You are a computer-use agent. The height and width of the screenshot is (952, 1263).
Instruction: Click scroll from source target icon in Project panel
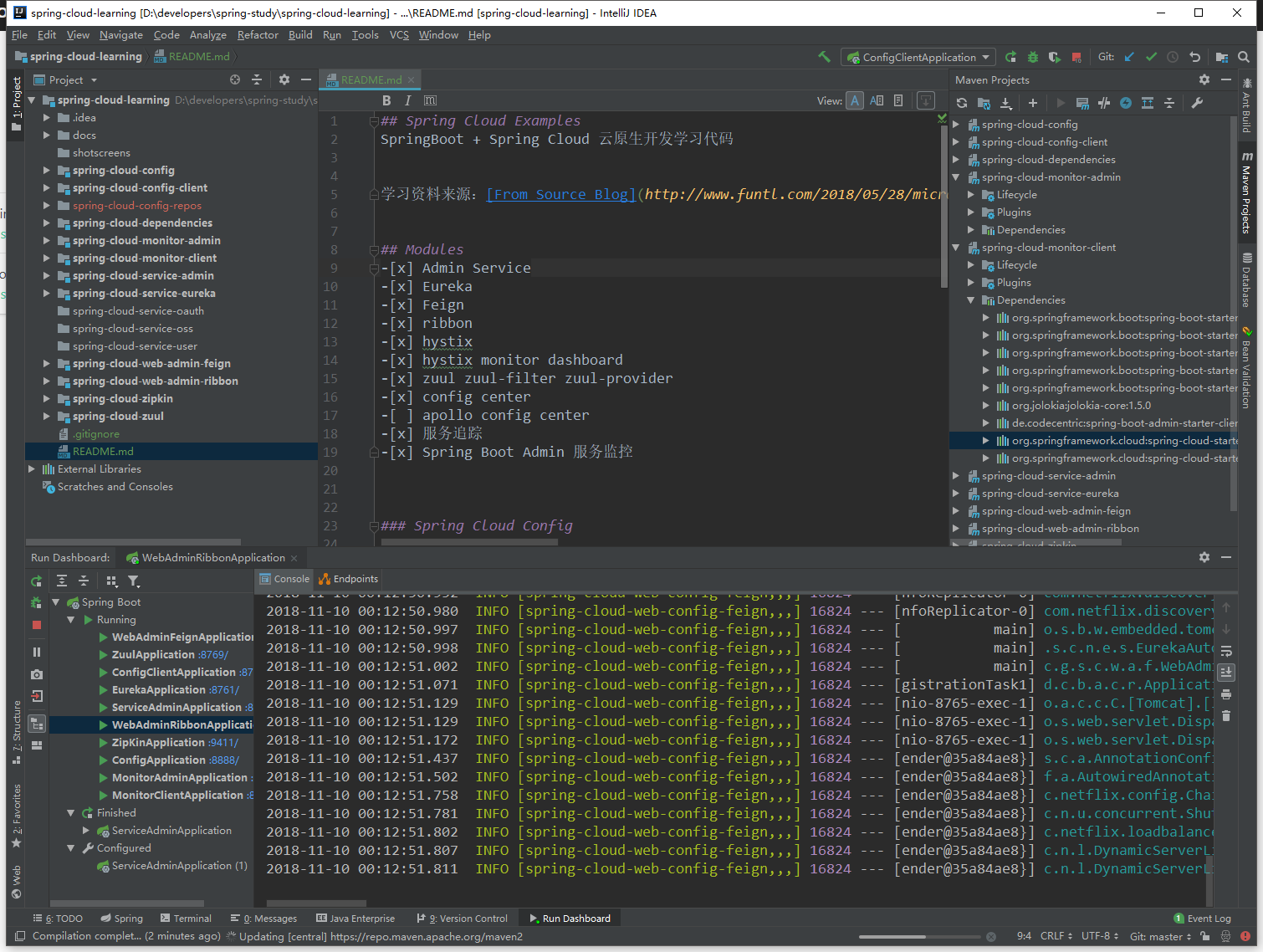point(235,79)
